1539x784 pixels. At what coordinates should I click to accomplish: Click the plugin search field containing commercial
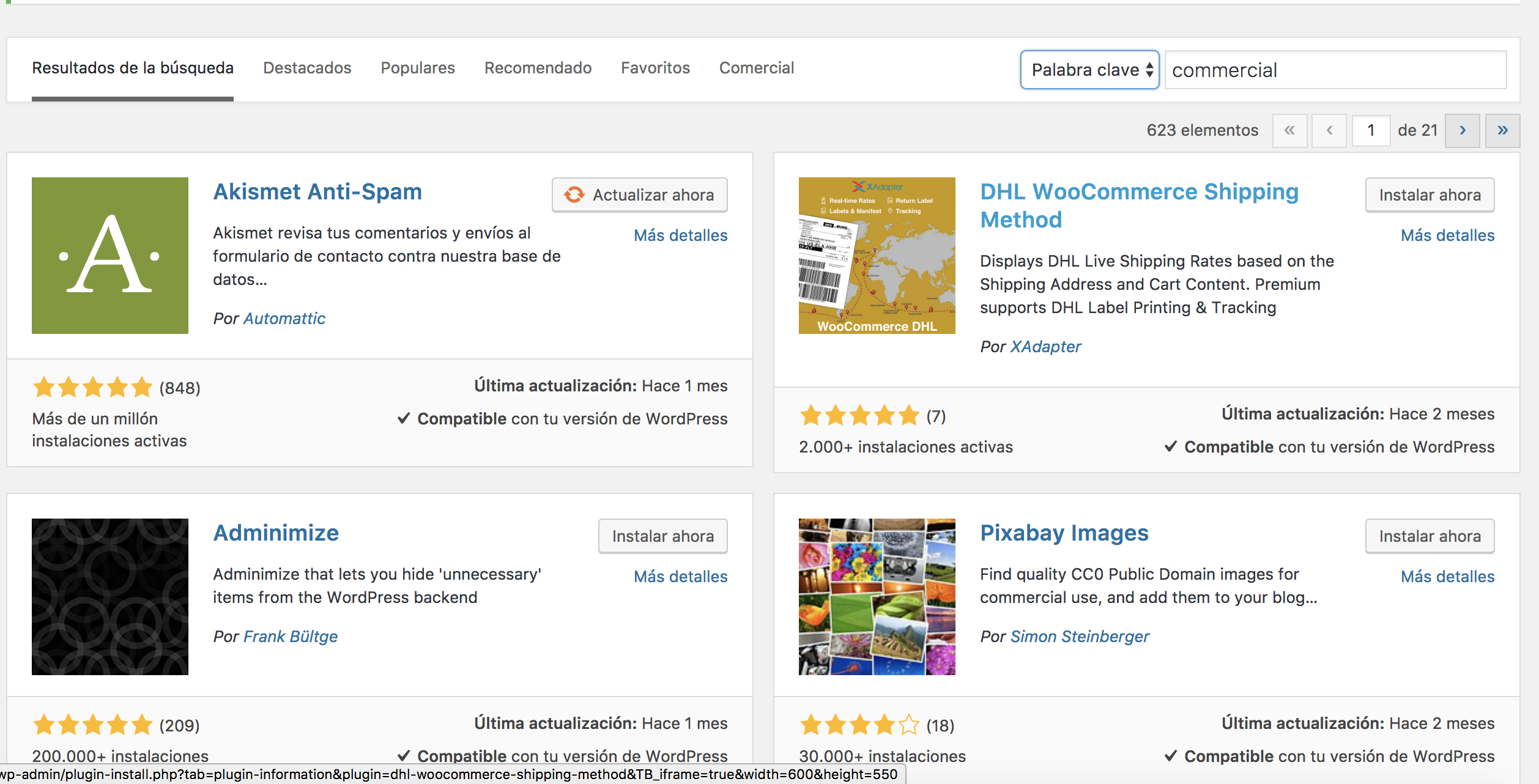1335,70
